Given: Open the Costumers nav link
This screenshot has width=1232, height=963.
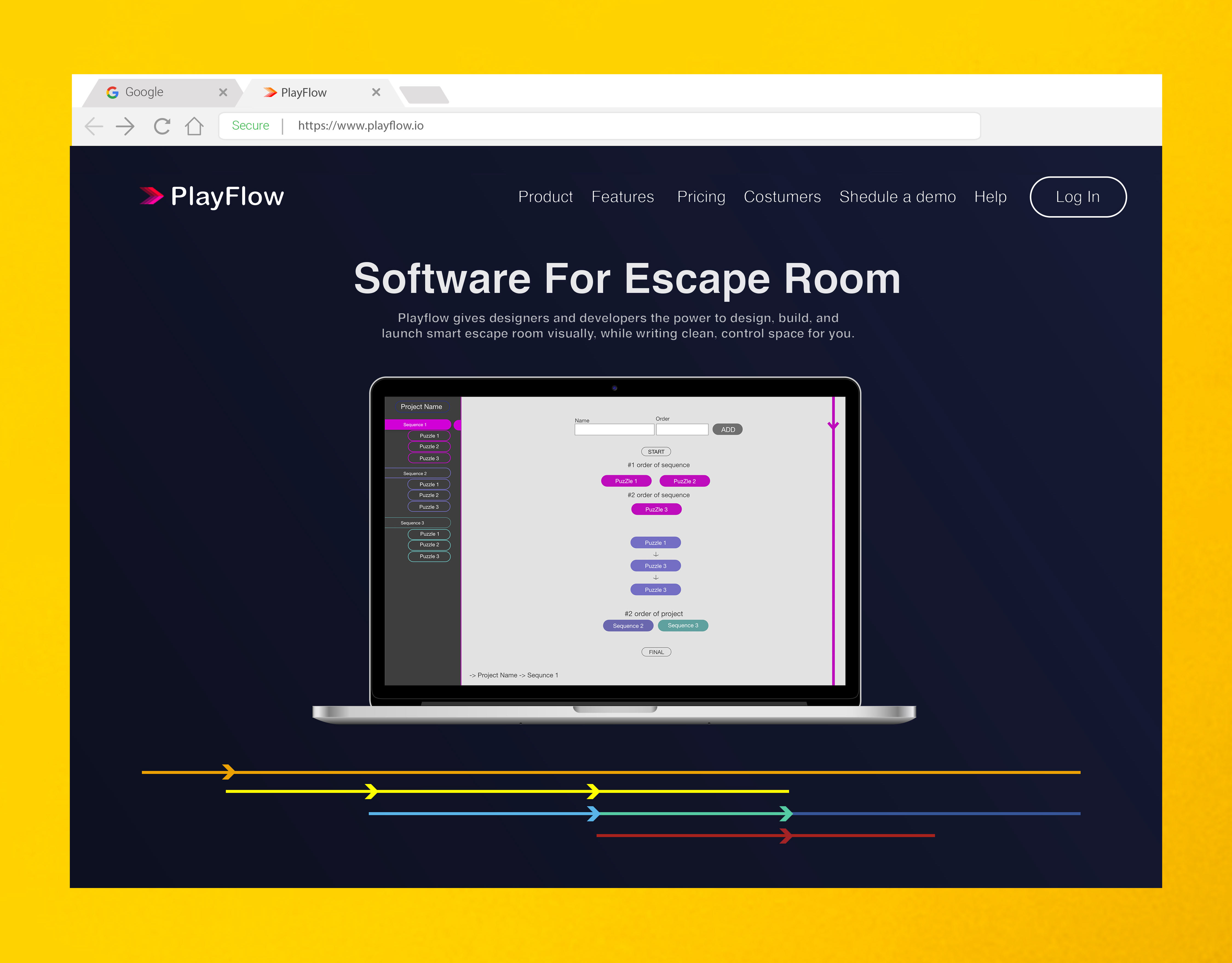Looking at the screenshot, I should click(782, 197).
